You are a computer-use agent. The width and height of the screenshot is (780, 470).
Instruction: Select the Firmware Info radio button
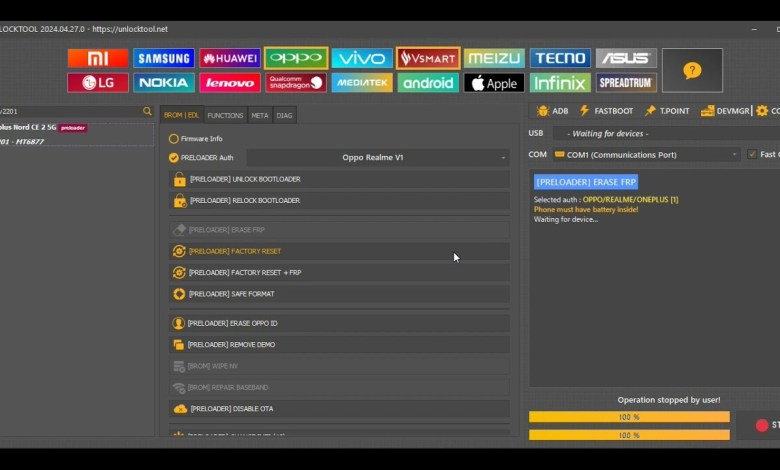[174, 139]
